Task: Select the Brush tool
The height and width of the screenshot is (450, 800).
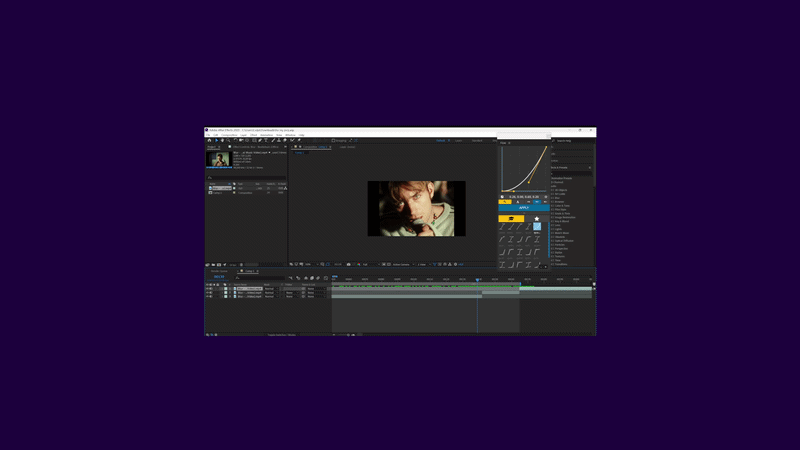Action: (x=273, y=140)
